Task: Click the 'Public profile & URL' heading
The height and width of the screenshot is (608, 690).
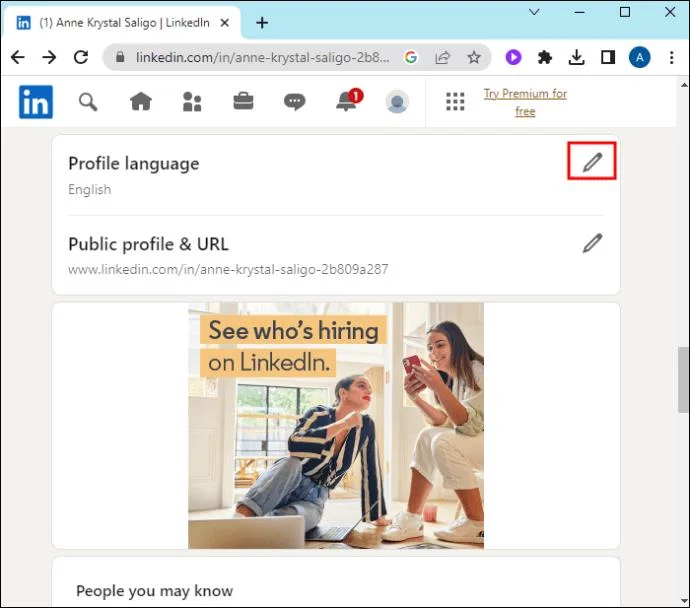Action: tap(148, 244)
